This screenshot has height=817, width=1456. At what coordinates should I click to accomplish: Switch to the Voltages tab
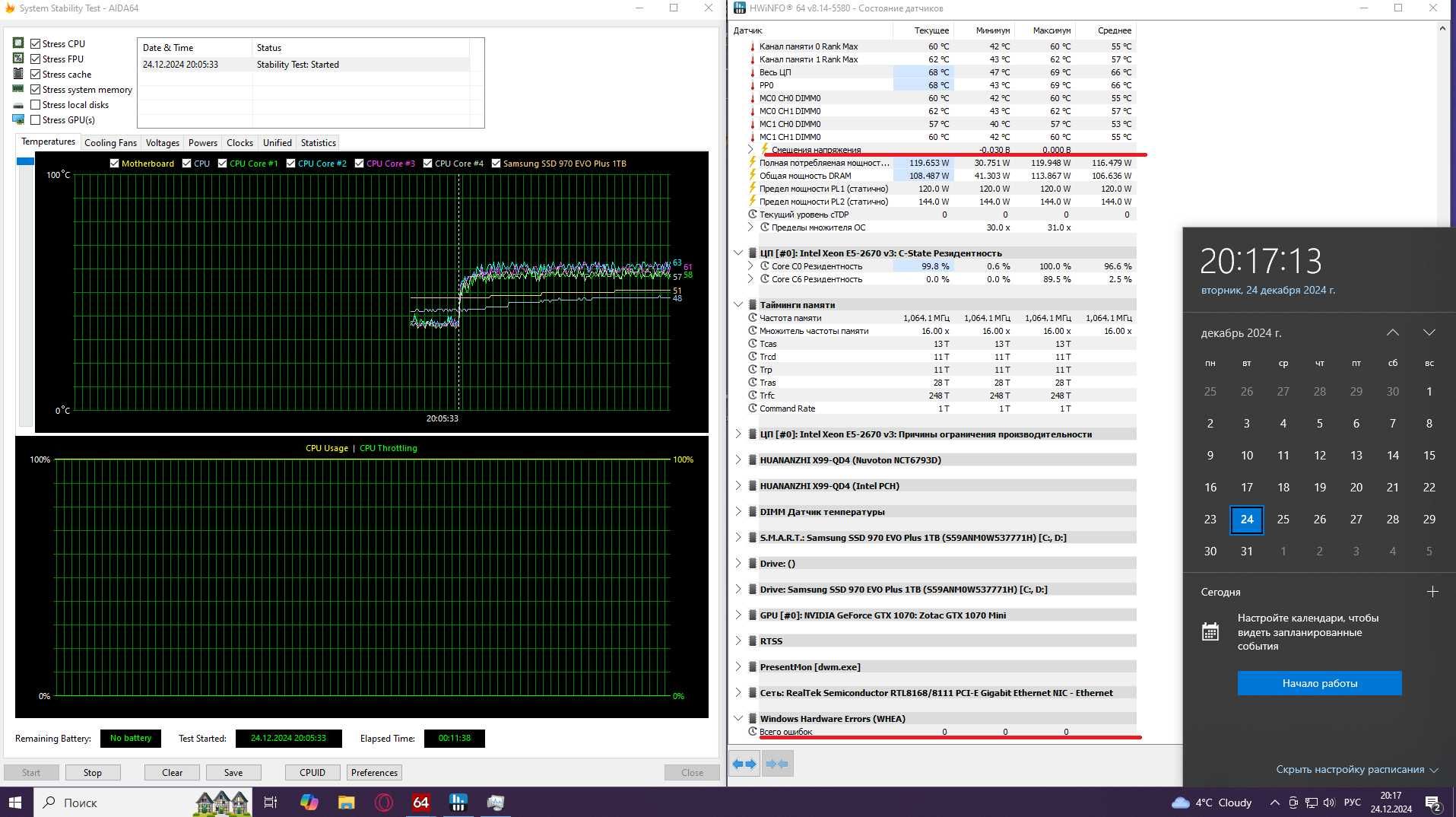tap(162, 142)
